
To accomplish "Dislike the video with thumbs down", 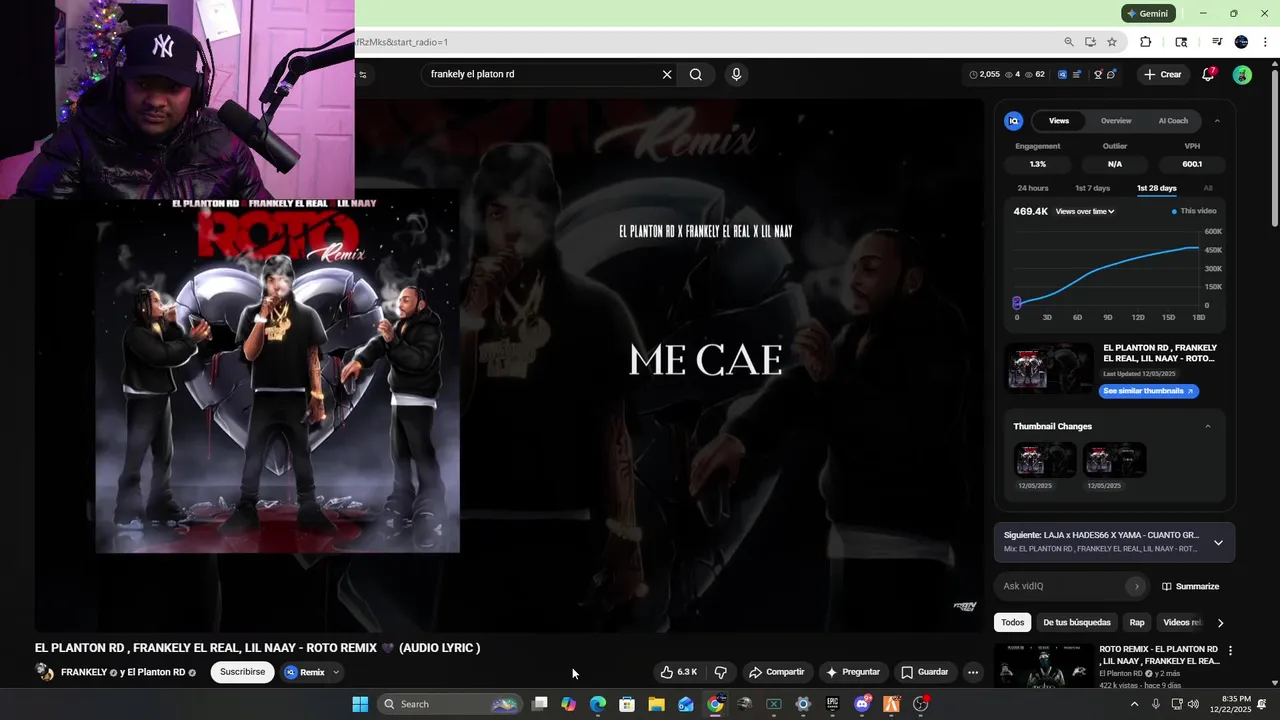I will click(x=720, y=672).
